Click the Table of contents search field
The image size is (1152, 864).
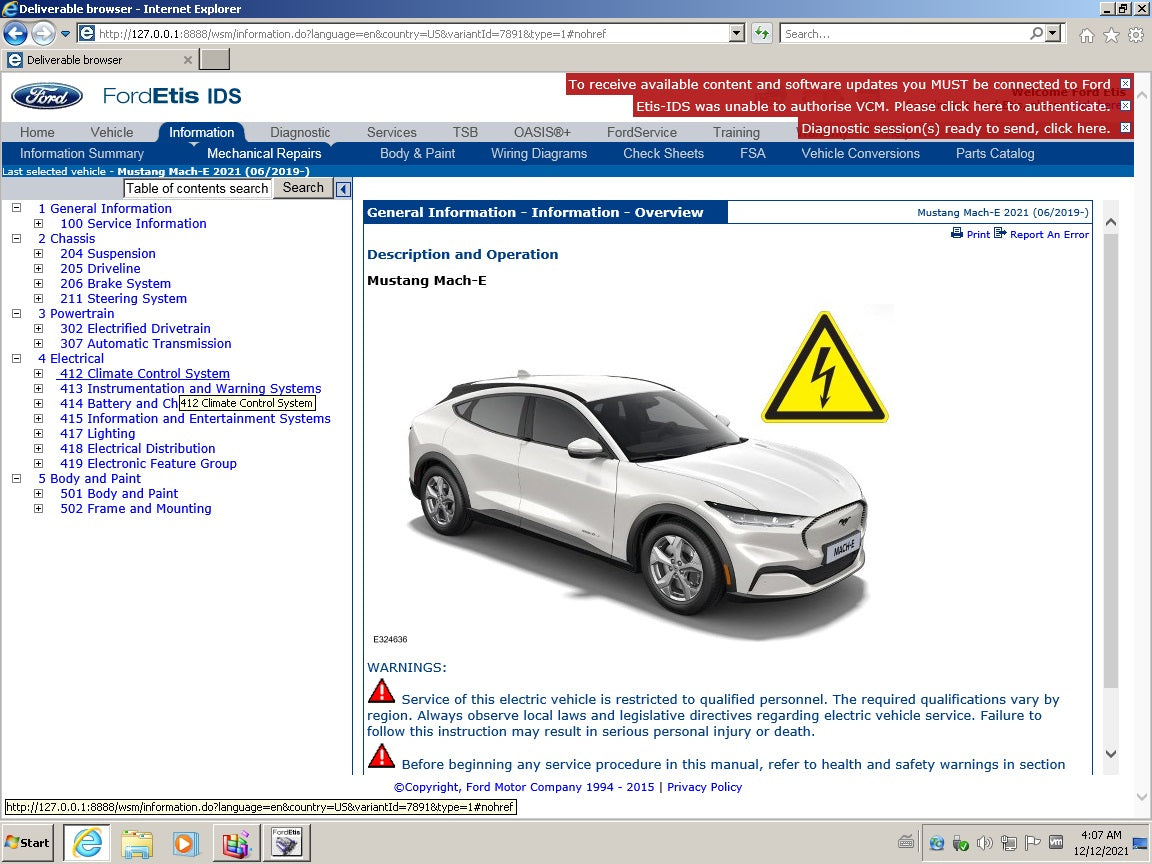pyautogui.click(x=197, y=189)
